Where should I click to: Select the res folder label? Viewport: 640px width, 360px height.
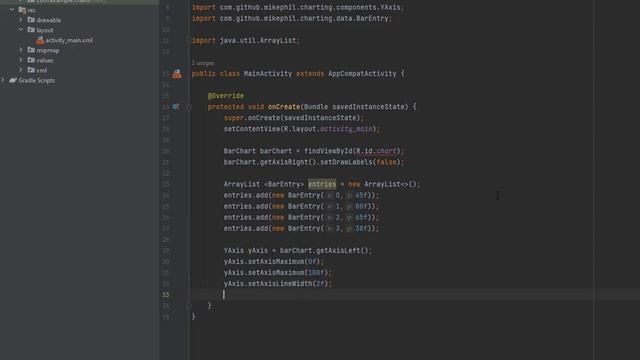point(31,10)
